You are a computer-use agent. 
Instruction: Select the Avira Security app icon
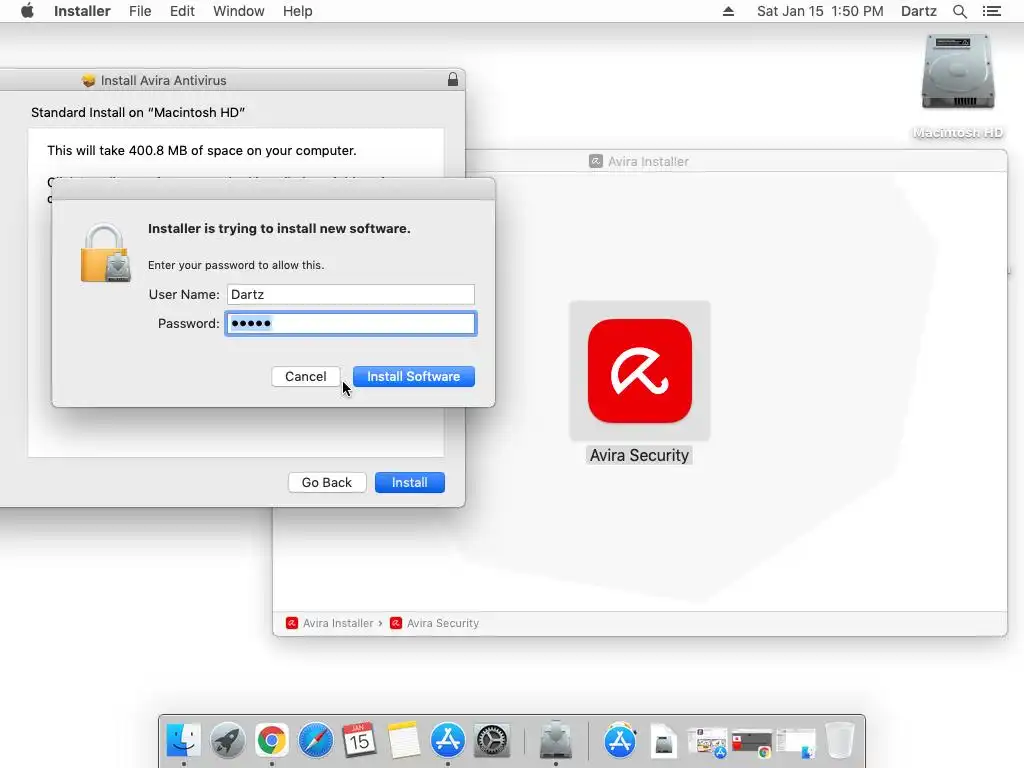point(639,370)
